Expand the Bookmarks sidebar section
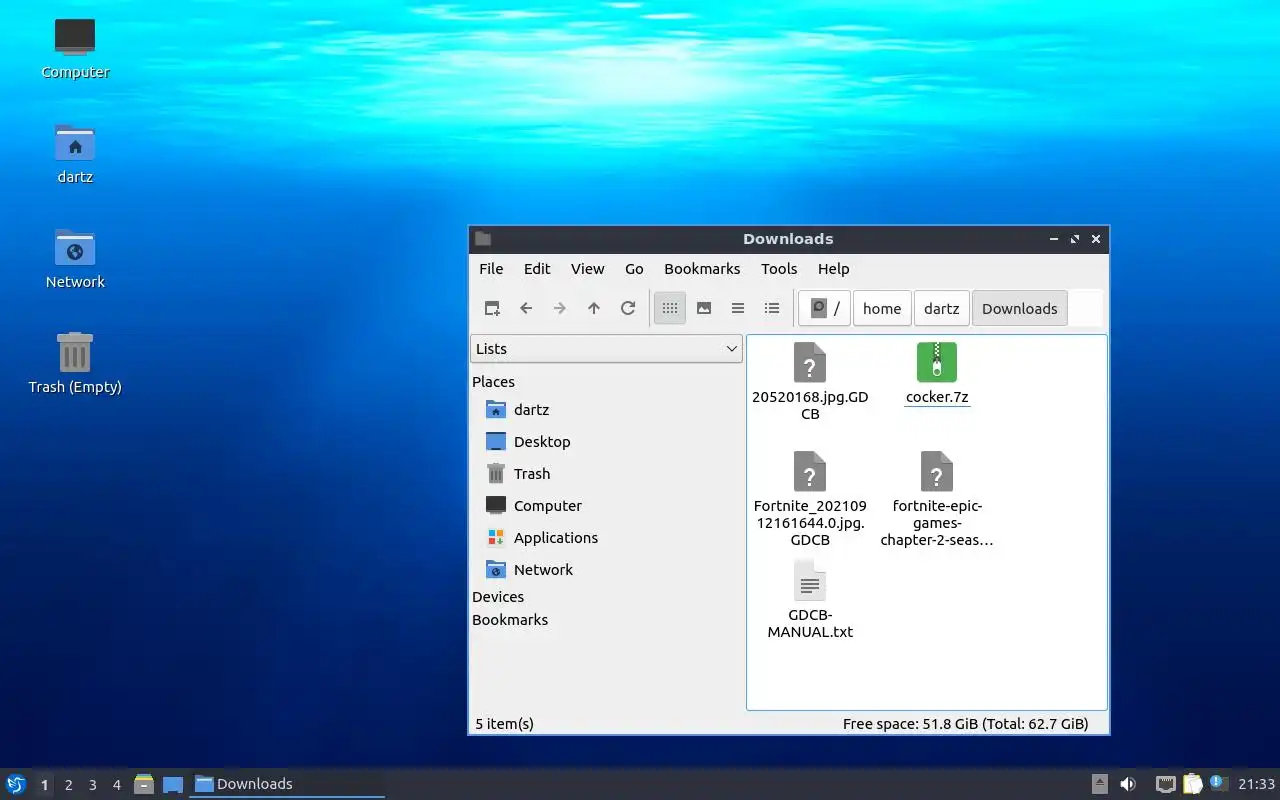 tap(510, 620)
